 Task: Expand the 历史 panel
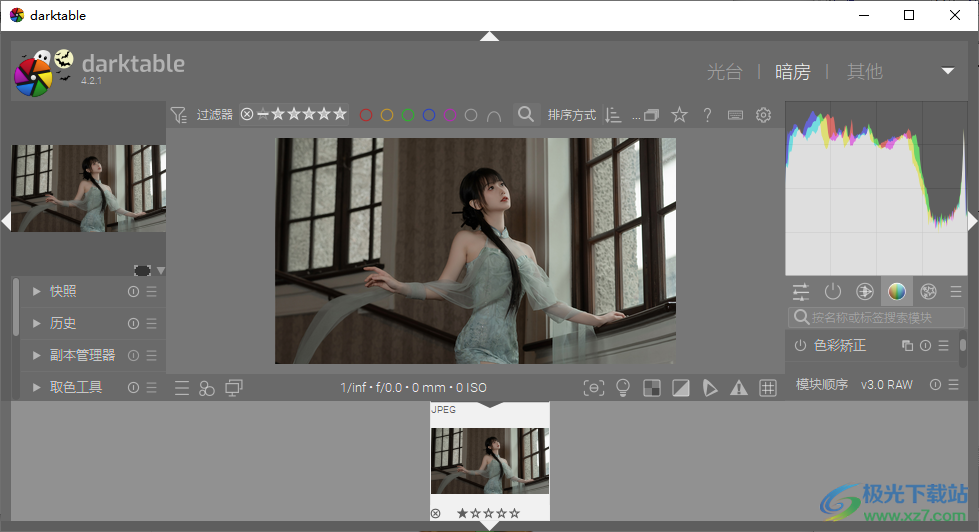click(36, 323)
